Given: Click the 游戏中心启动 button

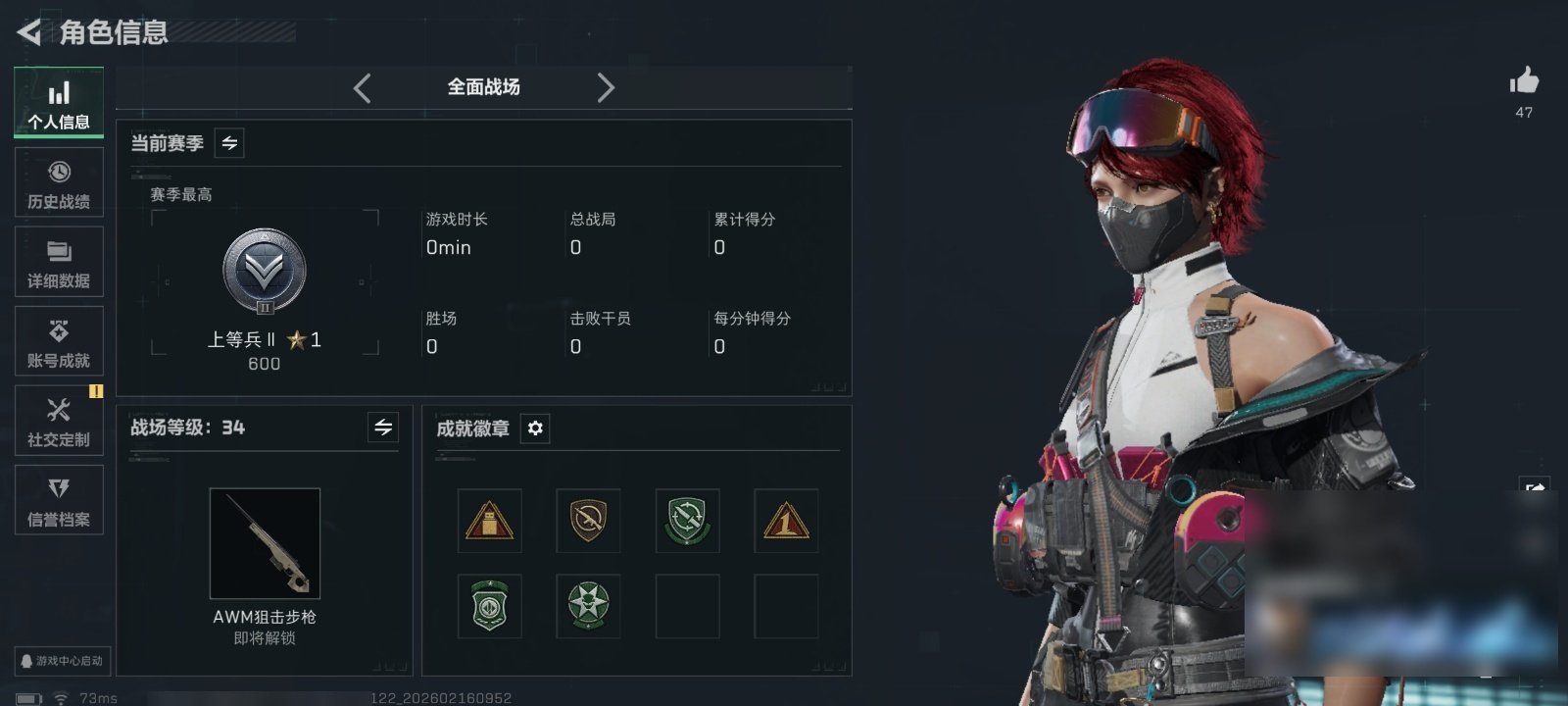Looking at the screenshot, I should coord(62,661).
